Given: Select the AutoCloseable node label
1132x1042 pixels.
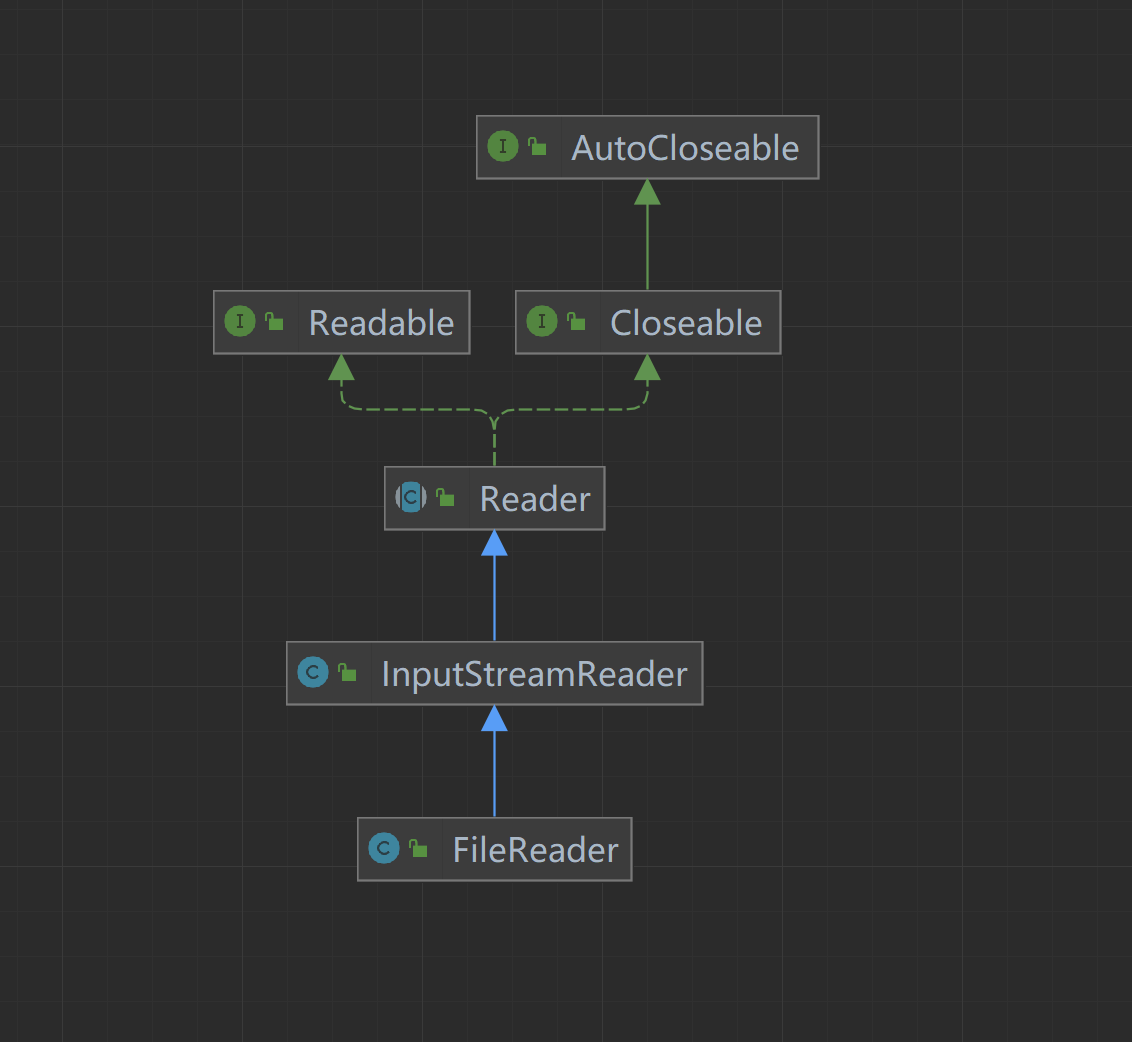Looking at the screenshot, I should pyautogui.click(x=685, y=148).
